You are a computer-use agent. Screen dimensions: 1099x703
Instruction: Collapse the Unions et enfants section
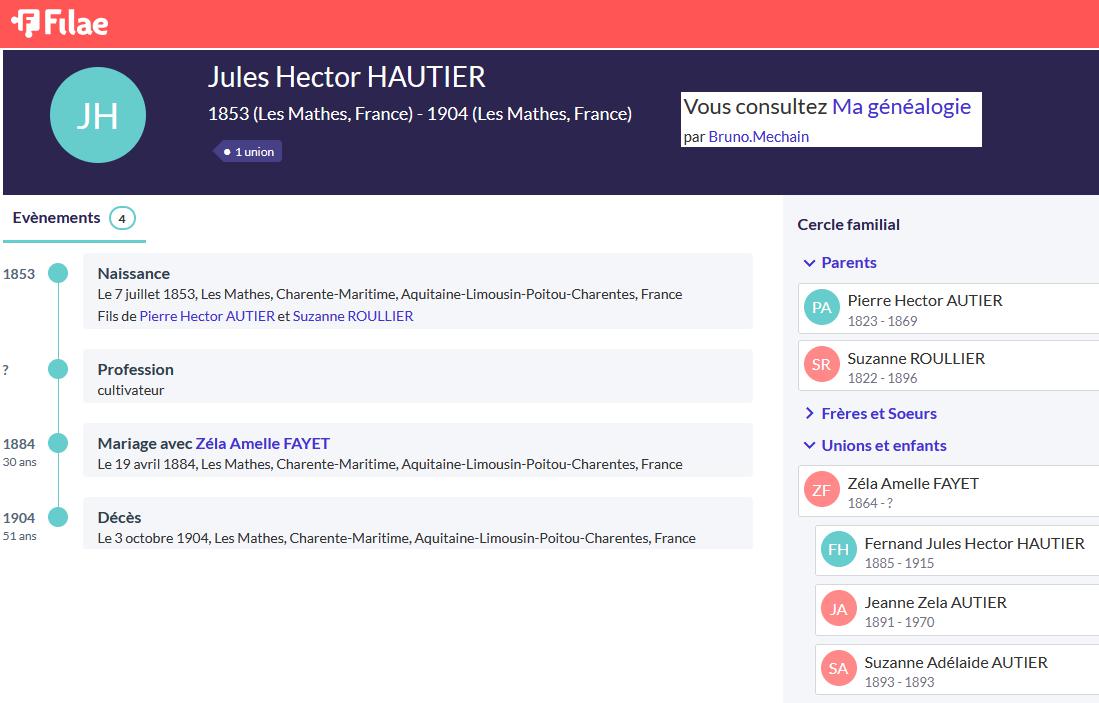(x=875, y=446)
